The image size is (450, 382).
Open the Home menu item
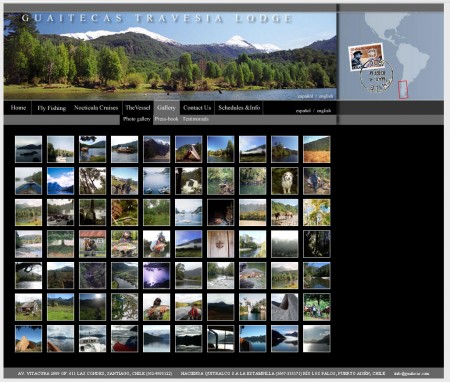18,108
